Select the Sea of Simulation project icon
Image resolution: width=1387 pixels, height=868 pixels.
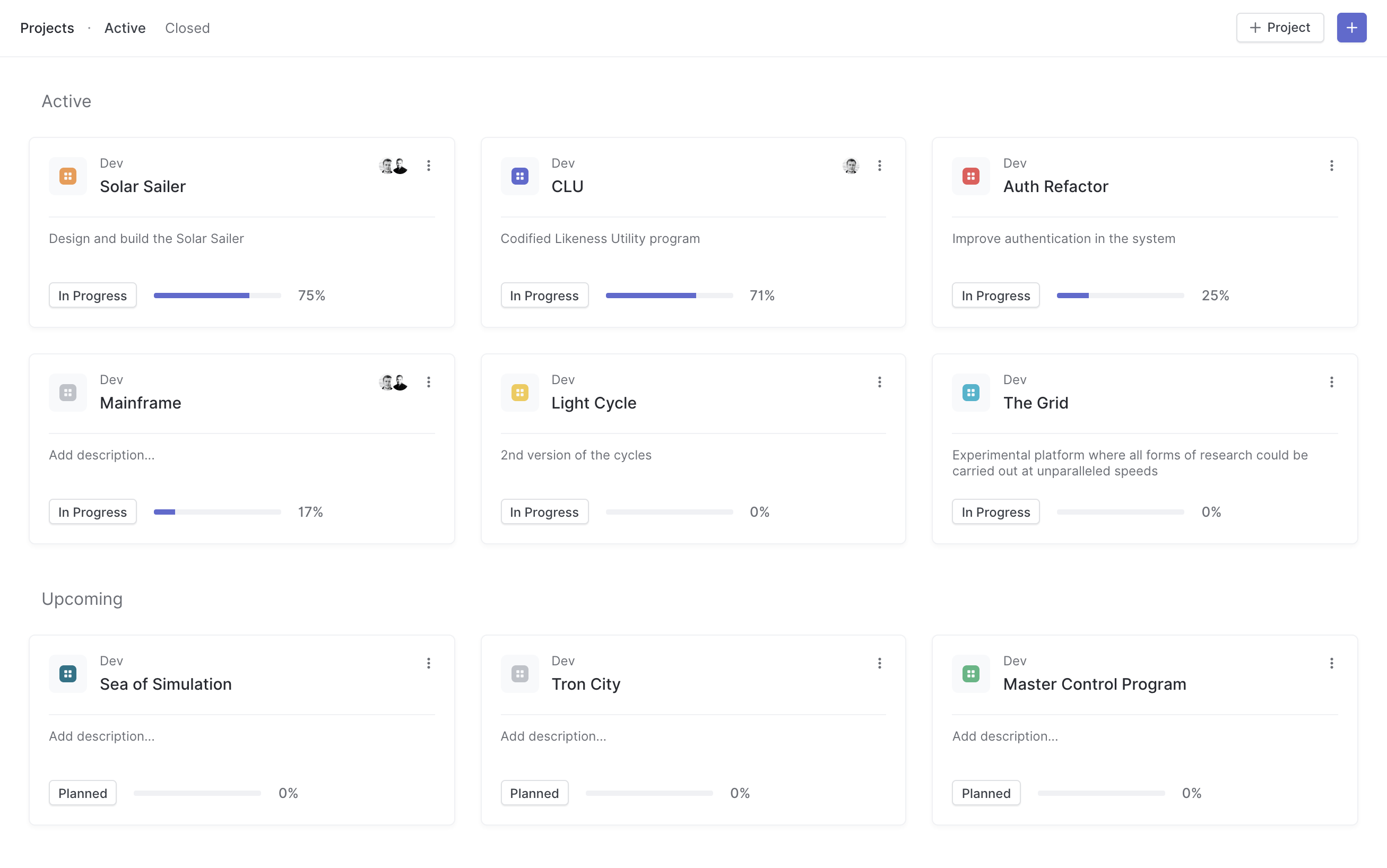tap(67, 674)
